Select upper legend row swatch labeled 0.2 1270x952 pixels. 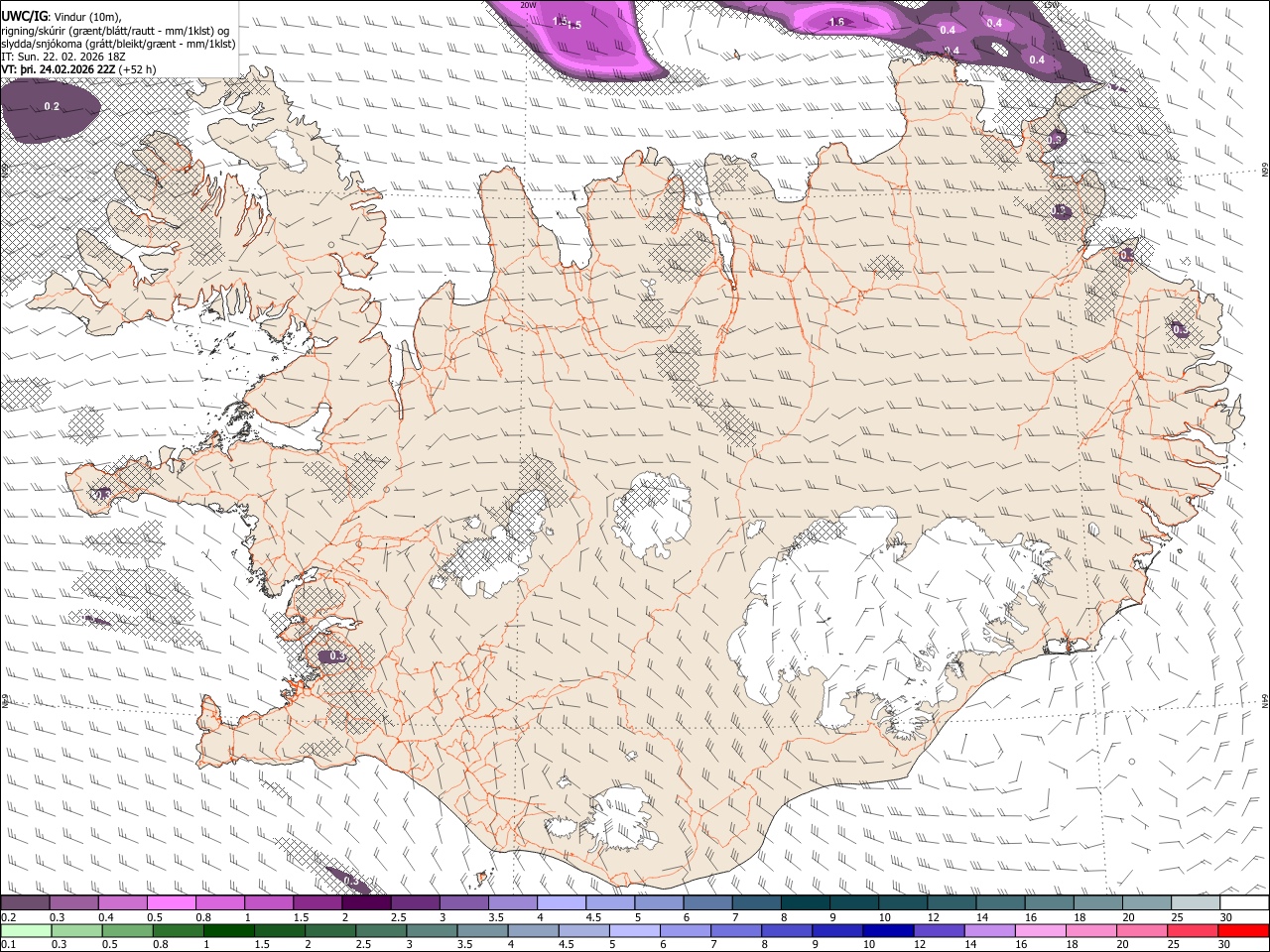pyautogui.click(x=26, y=903)
